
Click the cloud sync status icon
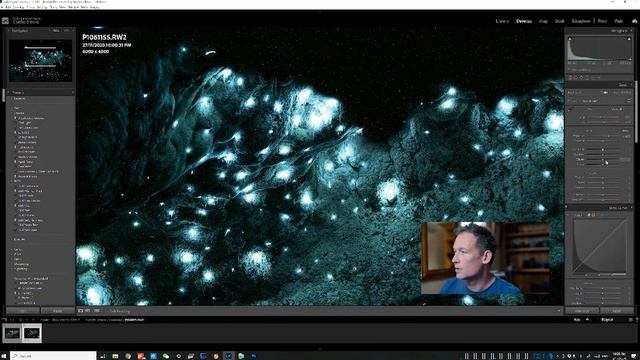[x=634, y=21]
